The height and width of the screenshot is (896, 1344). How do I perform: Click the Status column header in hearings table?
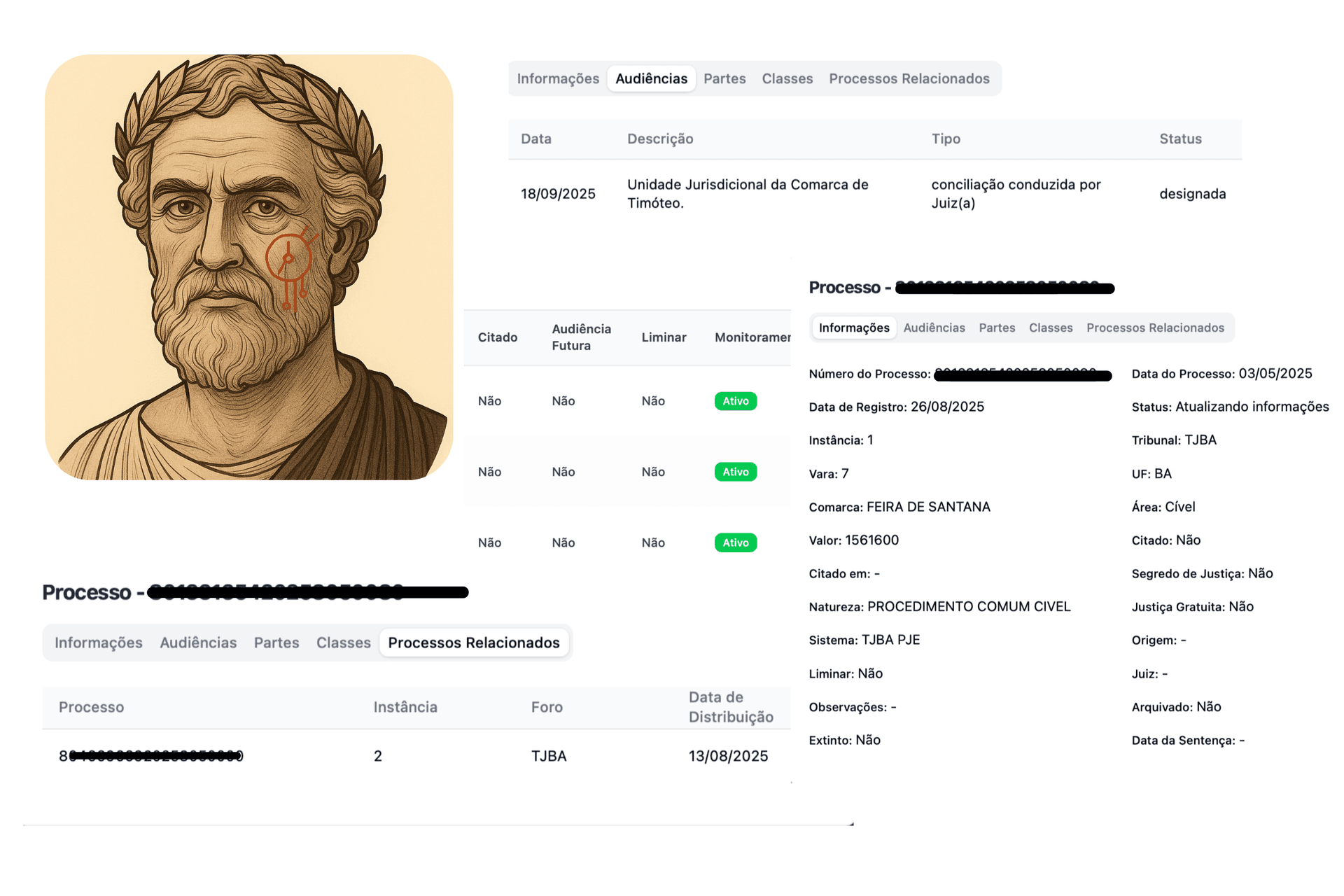(x=1180, y=139)
